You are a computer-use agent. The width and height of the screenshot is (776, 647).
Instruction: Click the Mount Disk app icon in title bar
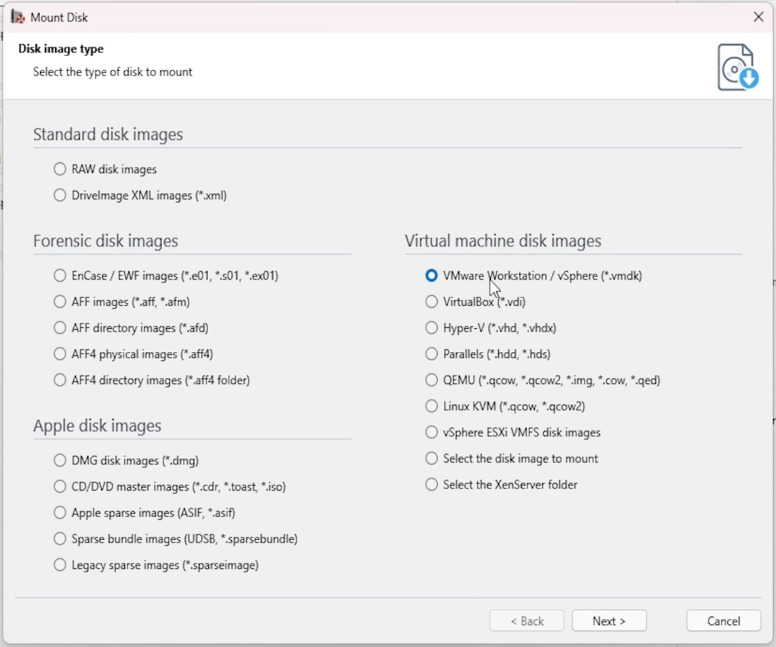[x=18, y=17]
